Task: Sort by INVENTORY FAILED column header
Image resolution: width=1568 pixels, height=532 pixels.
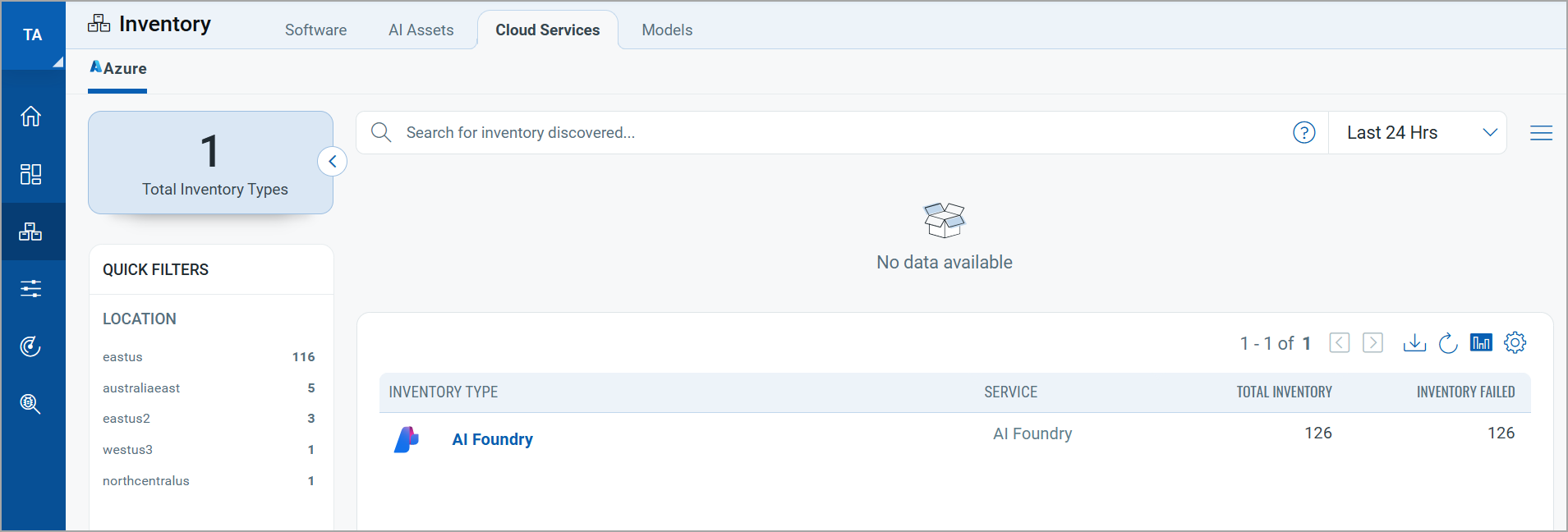Action: coord(1465,392)
